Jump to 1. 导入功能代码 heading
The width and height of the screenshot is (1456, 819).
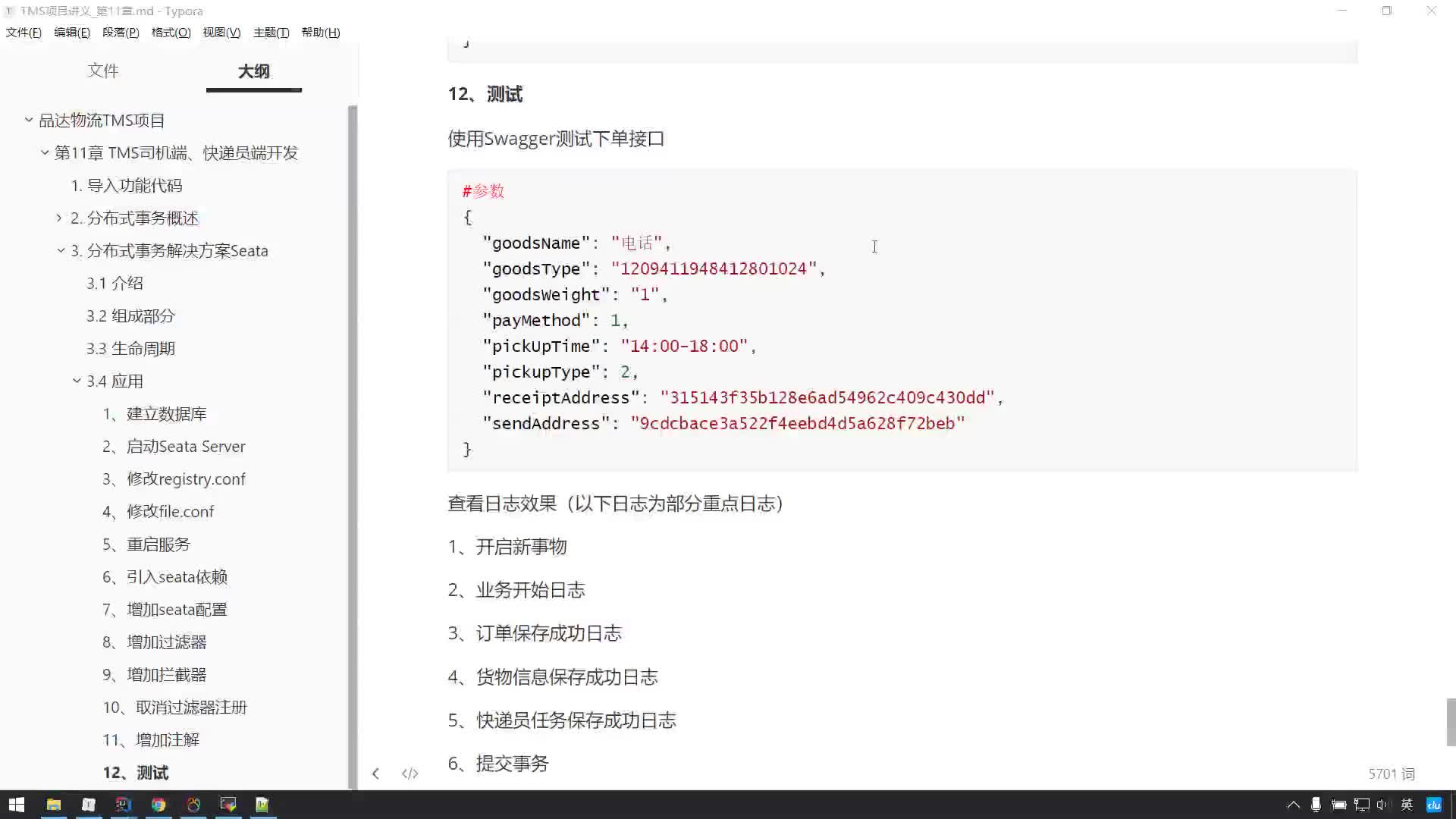coord(127,186)
